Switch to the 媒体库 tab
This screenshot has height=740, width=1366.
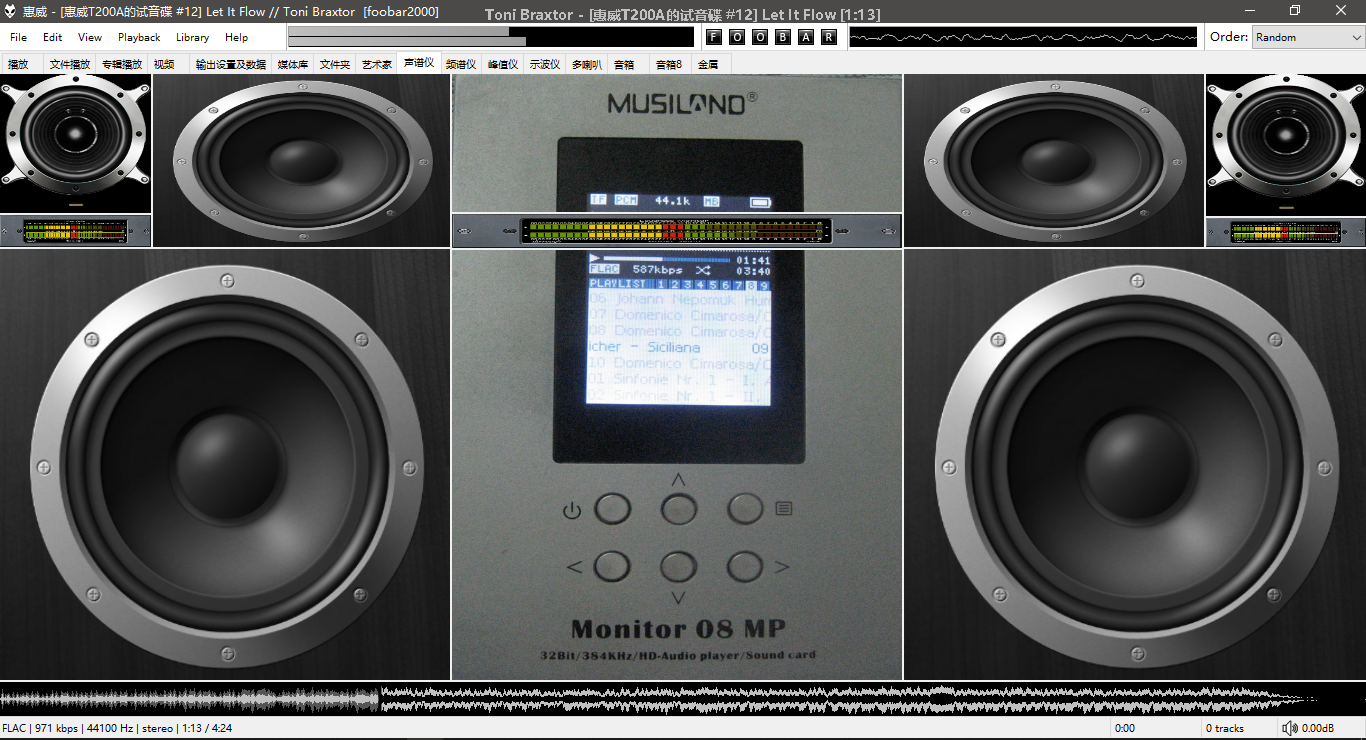293,64
